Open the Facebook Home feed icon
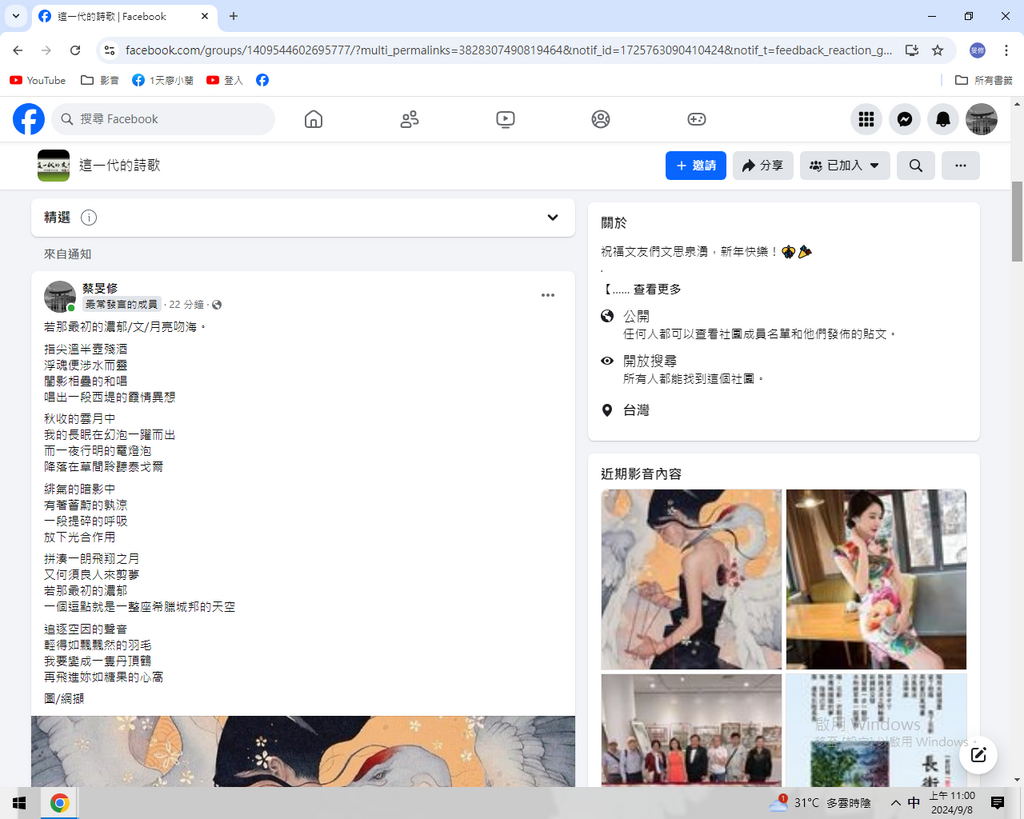The image size is (1024, 819). 313,119
